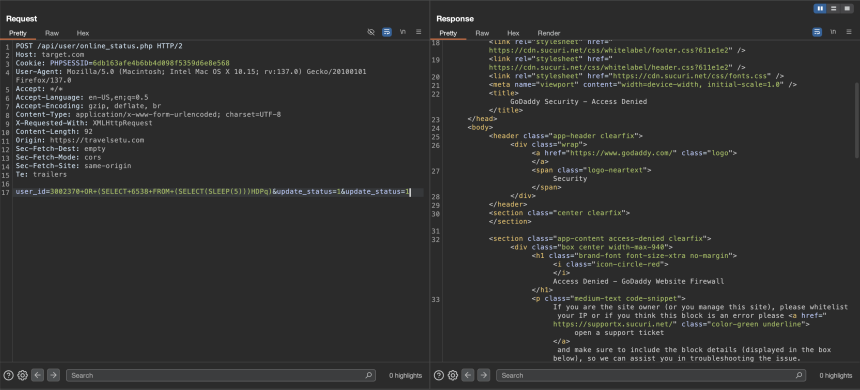
Task: Click magnifier icon in Request search box
Action: 369,376
